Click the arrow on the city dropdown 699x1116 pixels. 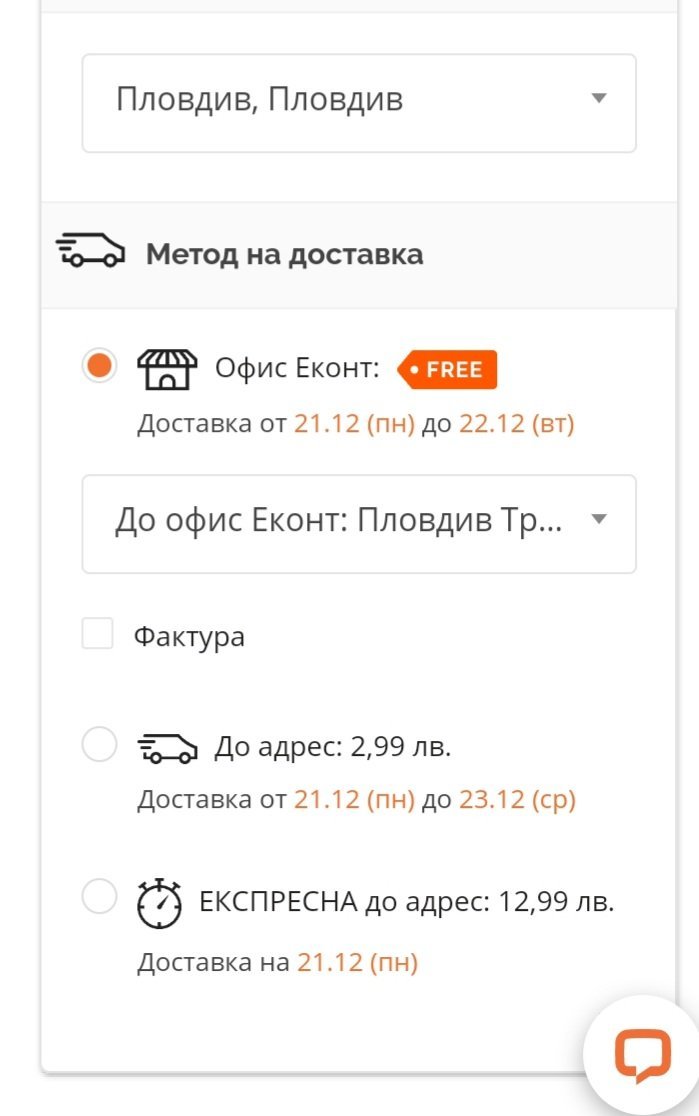599,98
